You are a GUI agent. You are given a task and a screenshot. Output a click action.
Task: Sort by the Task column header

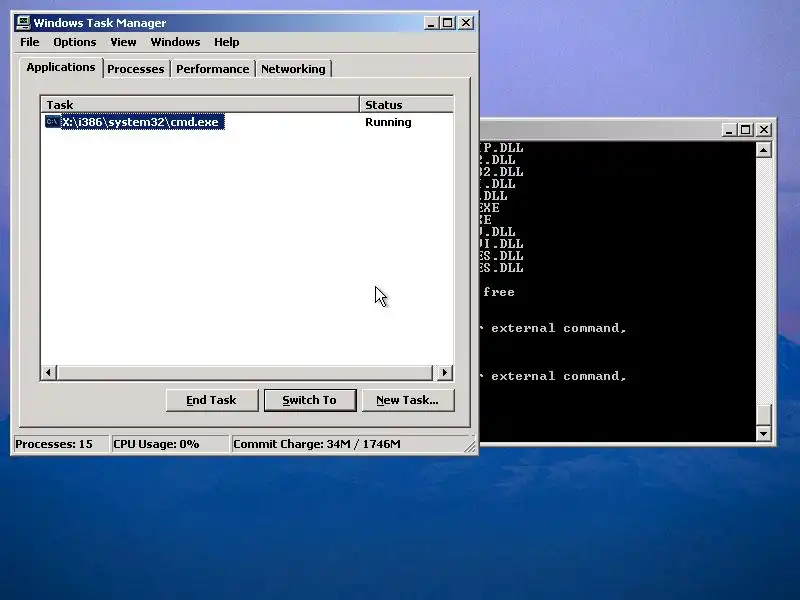tap(199, 105)
